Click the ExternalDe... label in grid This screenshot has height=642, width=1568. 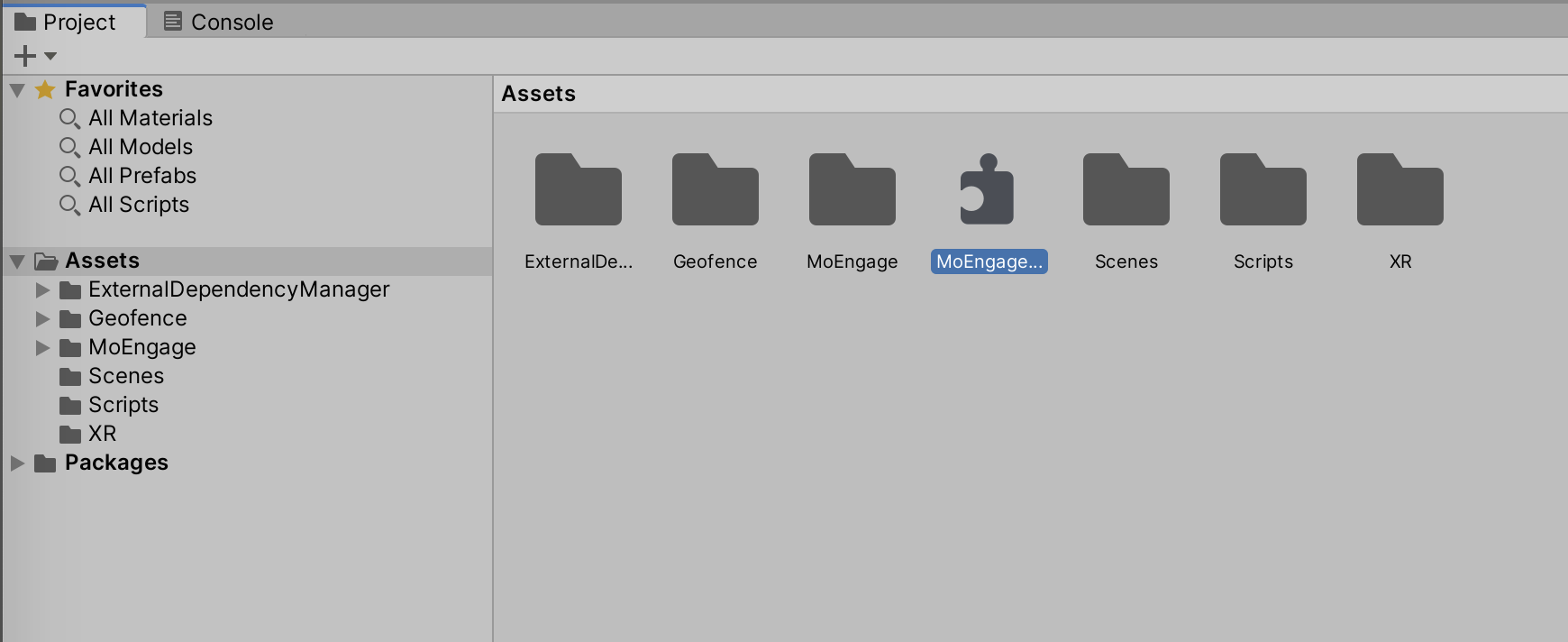[579, 261]
